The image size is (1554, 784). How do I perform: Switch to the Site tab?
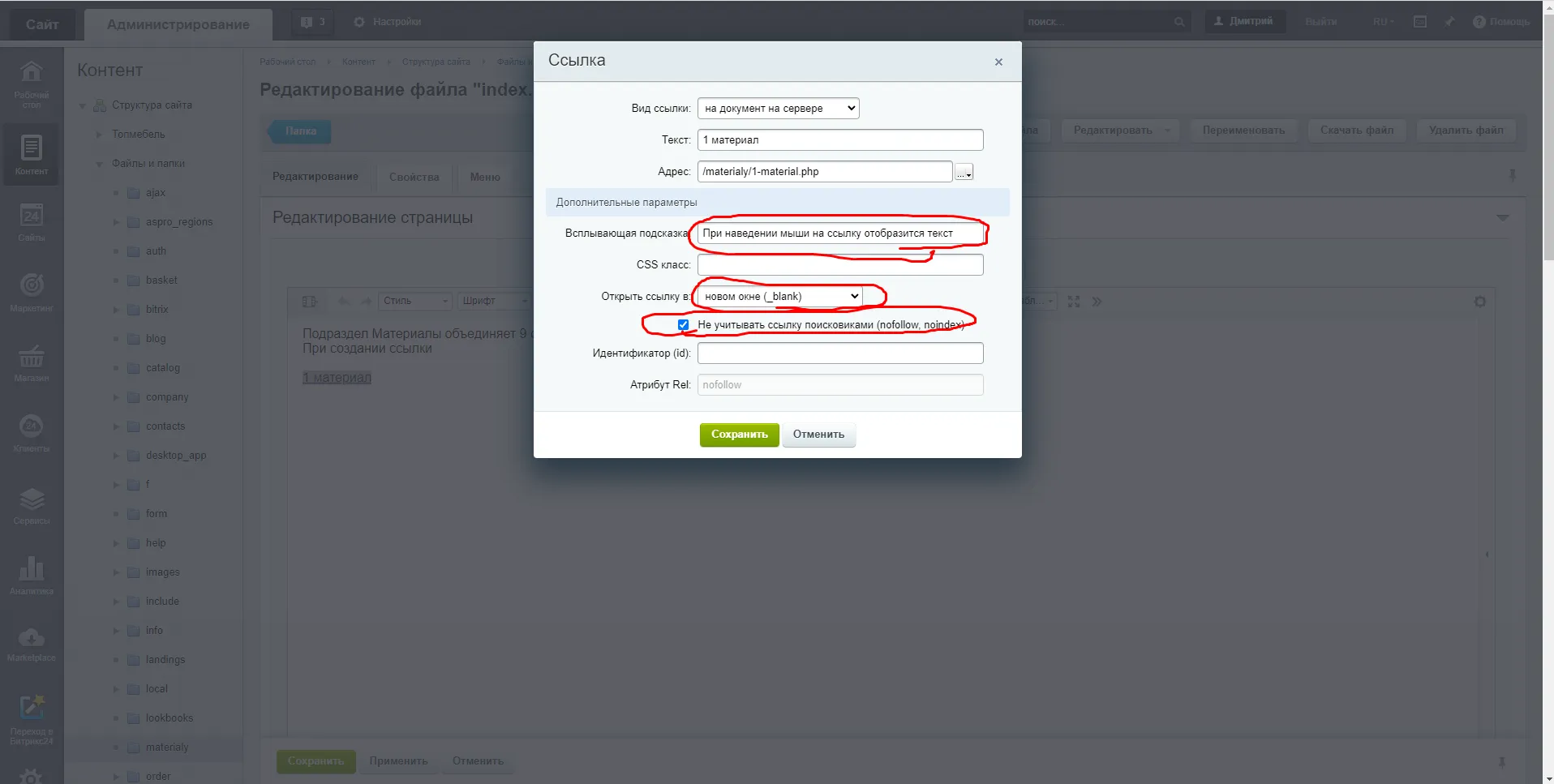tap(42, 24)
